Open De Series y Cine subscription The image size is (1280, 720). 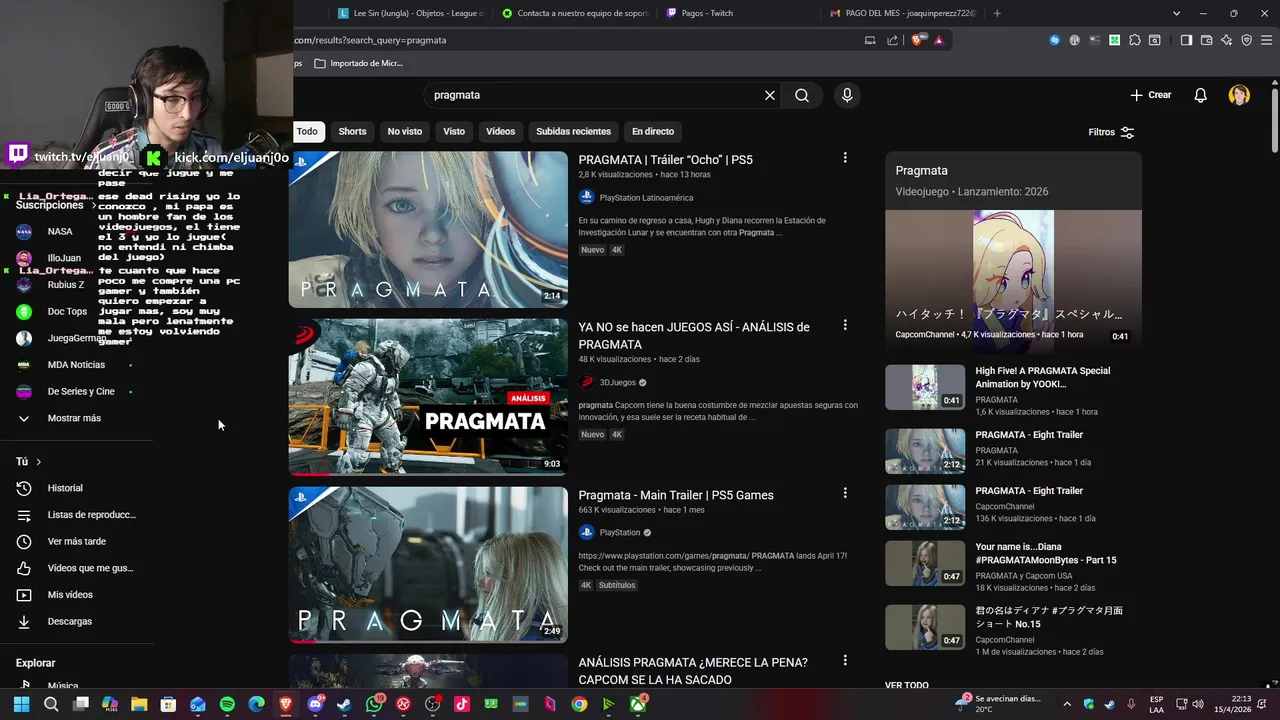pyautogui.click(x=81, y=391)
